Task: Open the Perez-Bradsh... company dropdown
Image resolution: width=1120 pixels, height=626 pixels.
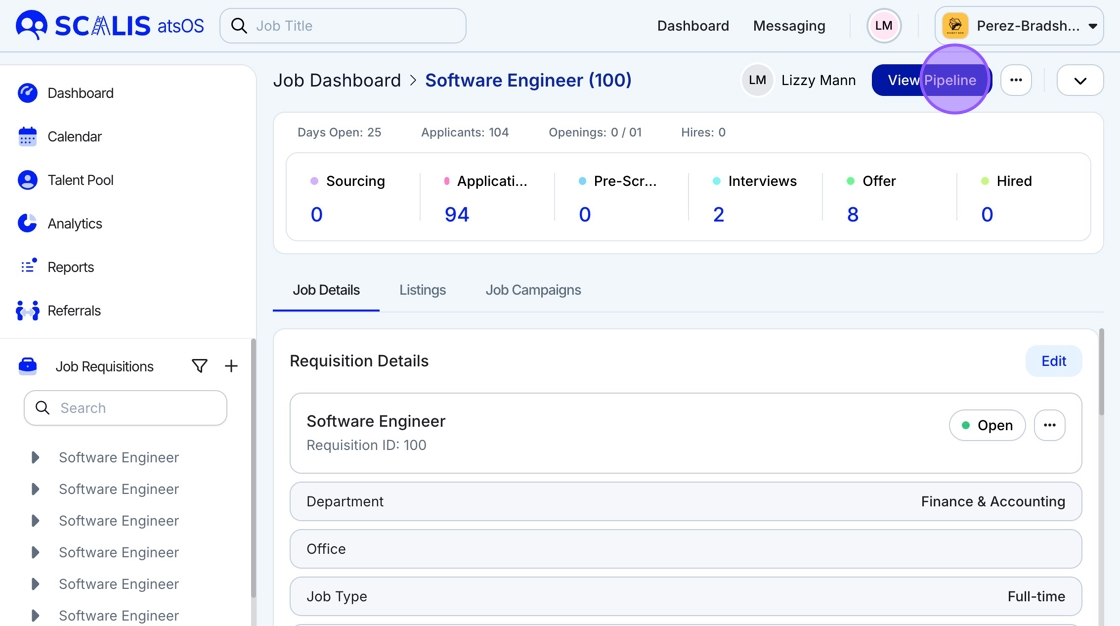Action: pos(1019,26)
